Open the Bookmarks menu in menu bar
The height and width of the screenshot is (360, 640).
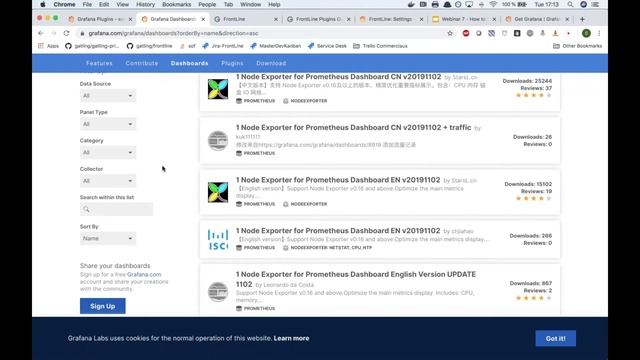pyautogui.click(x=176, y=4)
